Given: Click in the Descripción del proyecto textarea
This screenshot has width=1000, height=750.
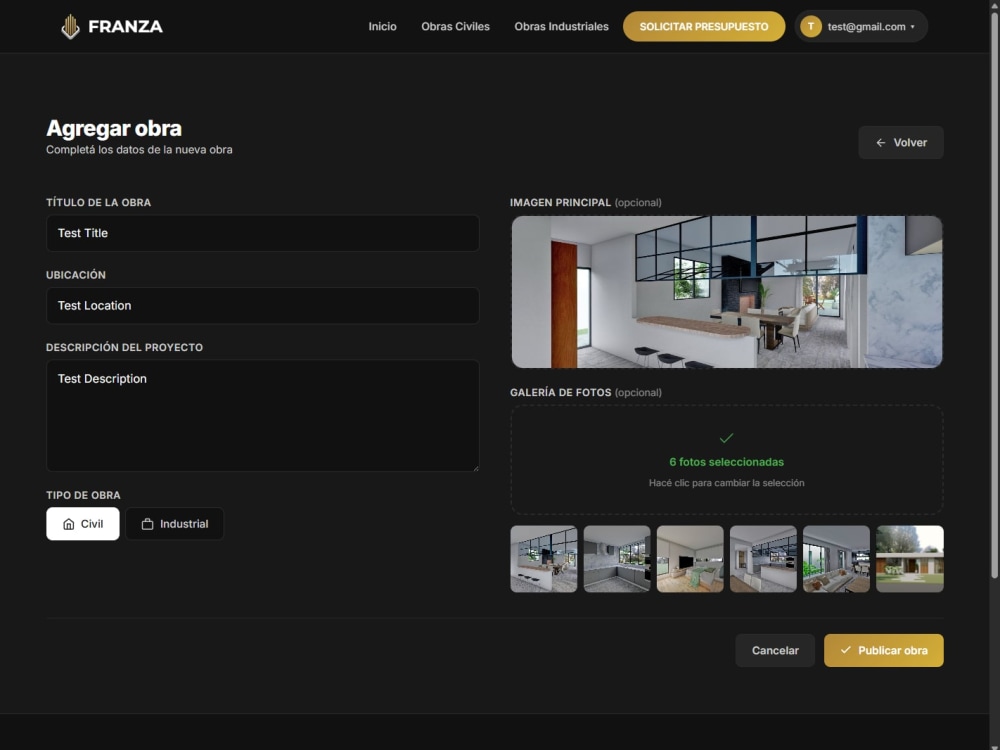Looking at the screenshot, I should pyautogui.click(x=263, y=416).
